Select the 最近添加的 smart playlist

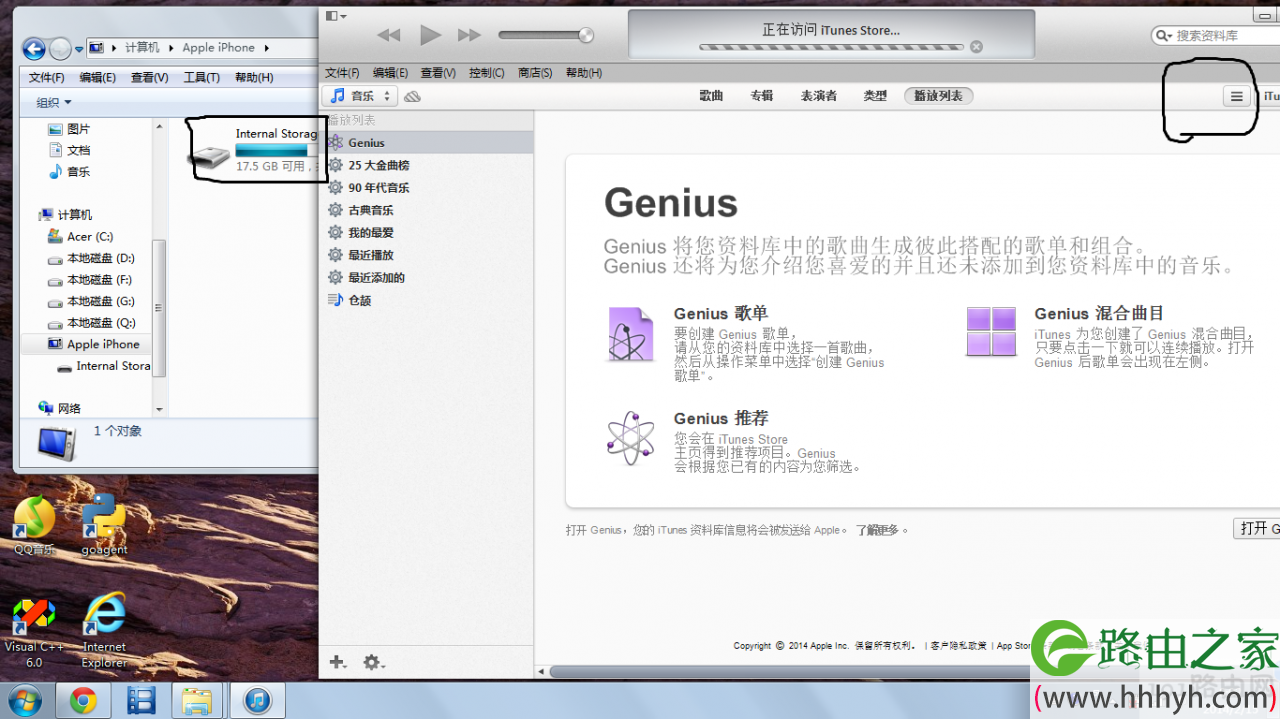[426, 278]
